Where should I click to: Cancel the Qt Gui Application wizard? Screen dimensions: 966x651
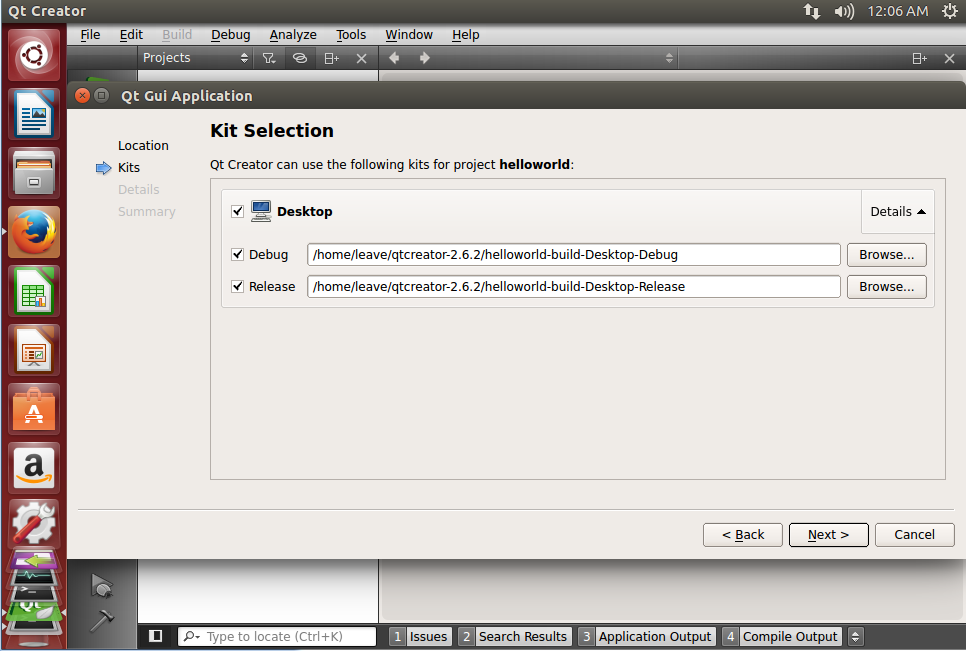(x=915, y=535)
